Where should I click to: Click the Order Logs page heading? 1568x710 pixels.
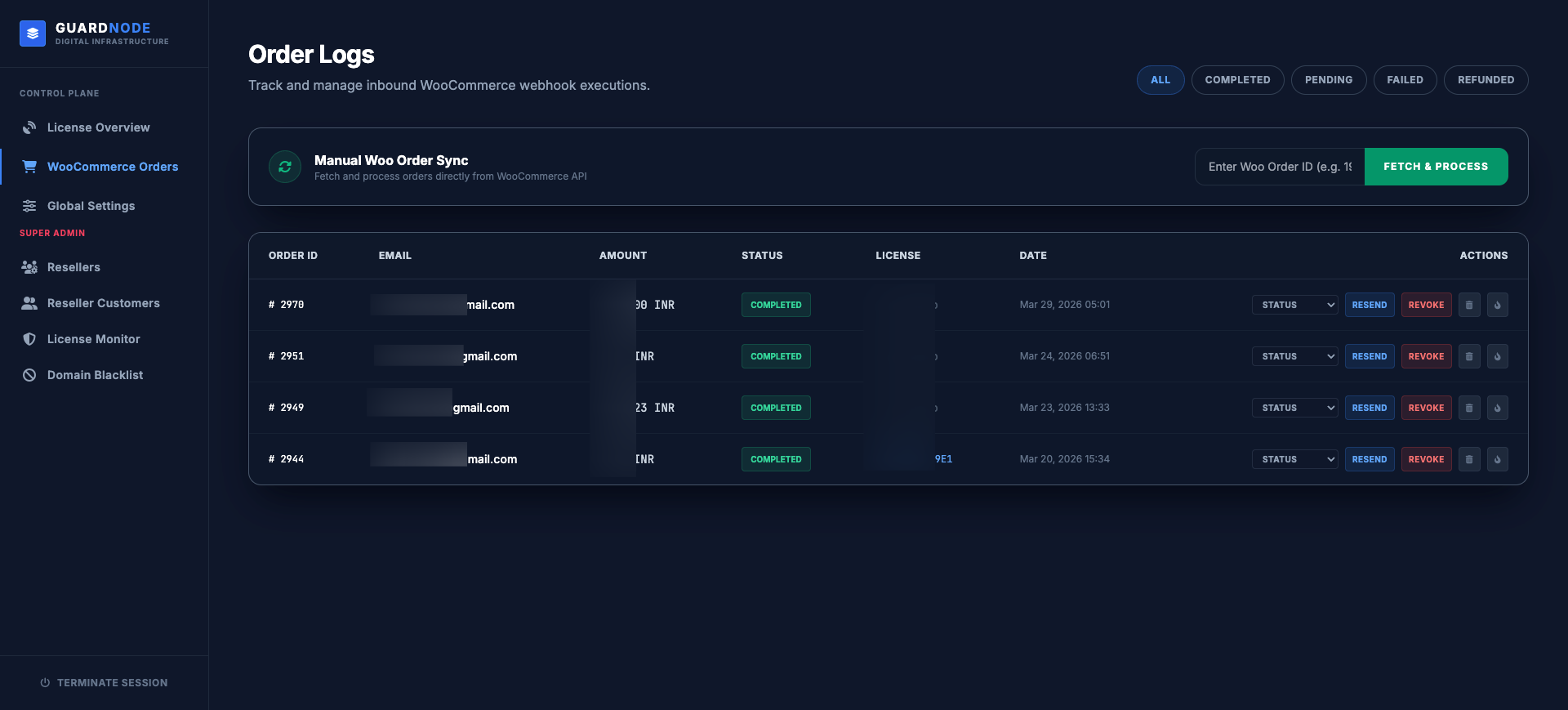click(311, 55)
